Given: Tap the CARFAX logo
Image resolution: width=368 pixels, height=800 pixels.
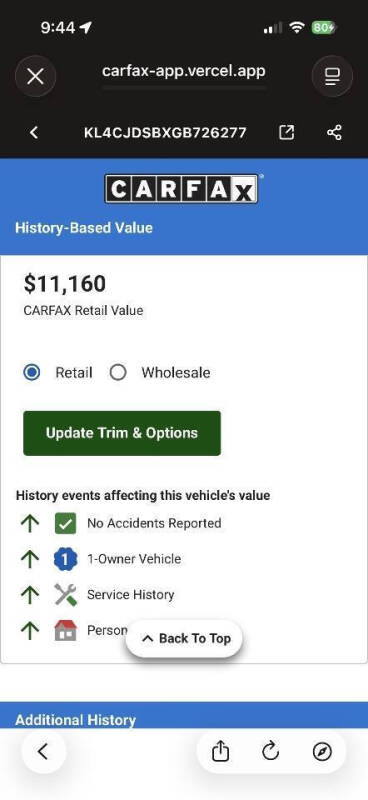Looking at the screenshot, I should 183,189.
